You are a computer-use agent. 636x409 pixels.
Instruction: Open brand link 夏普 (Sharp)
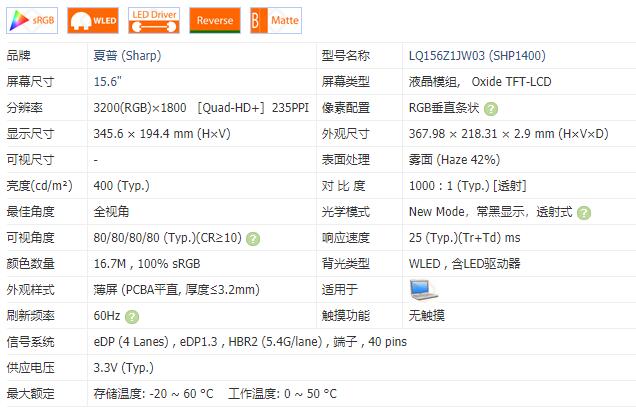(127, 56)
